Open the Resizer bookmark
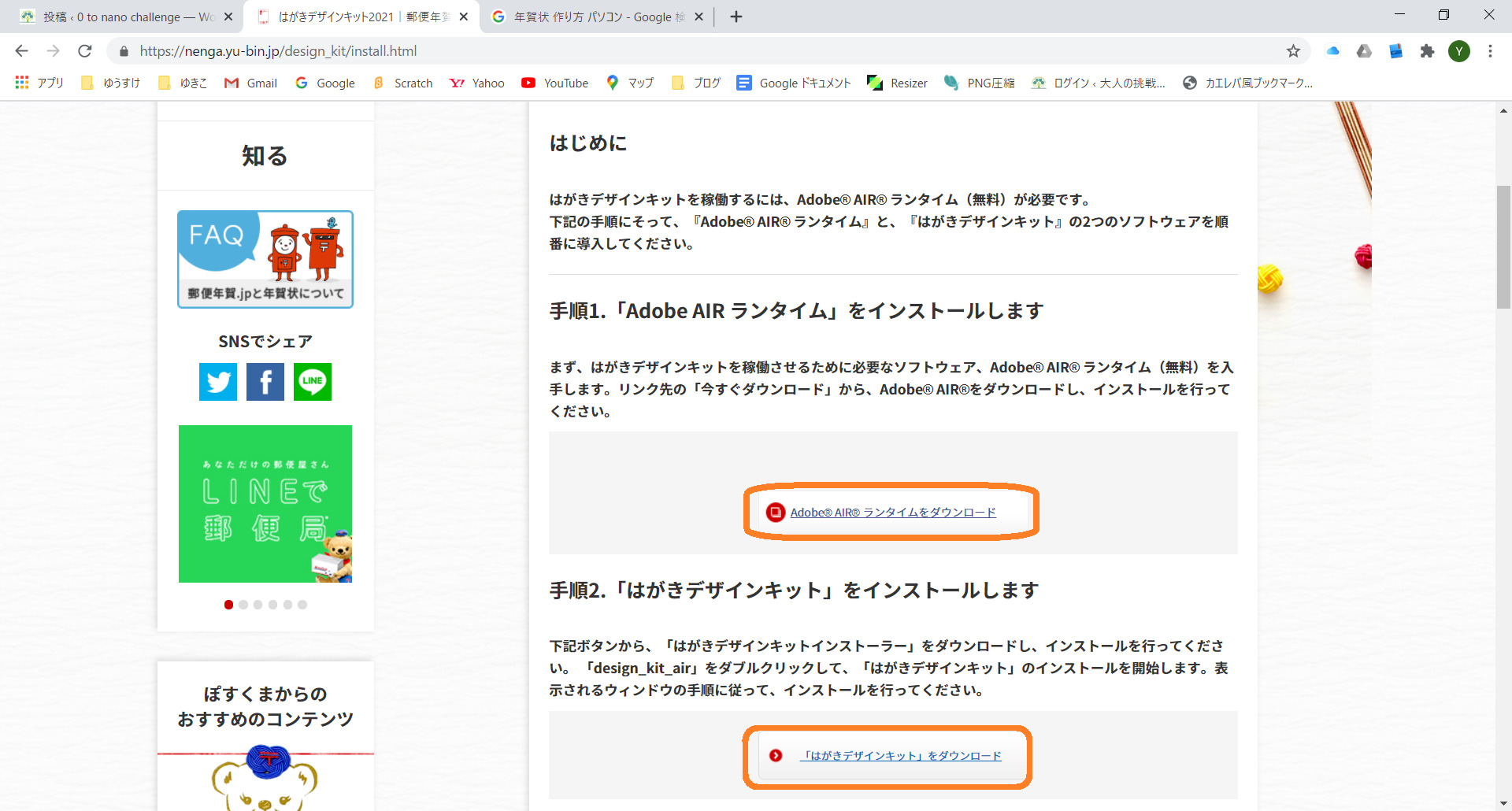 pyautogui.click(x=897, y=83)
